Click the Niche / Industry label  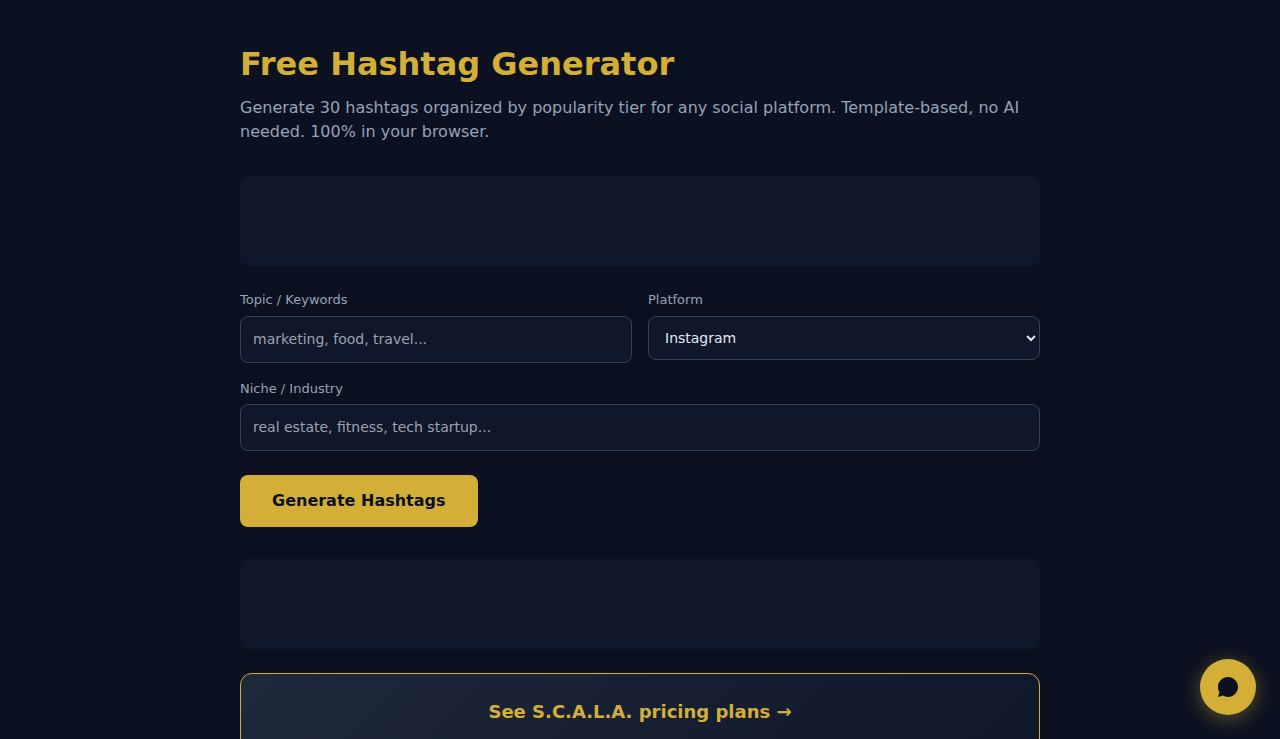pos(291,388)
